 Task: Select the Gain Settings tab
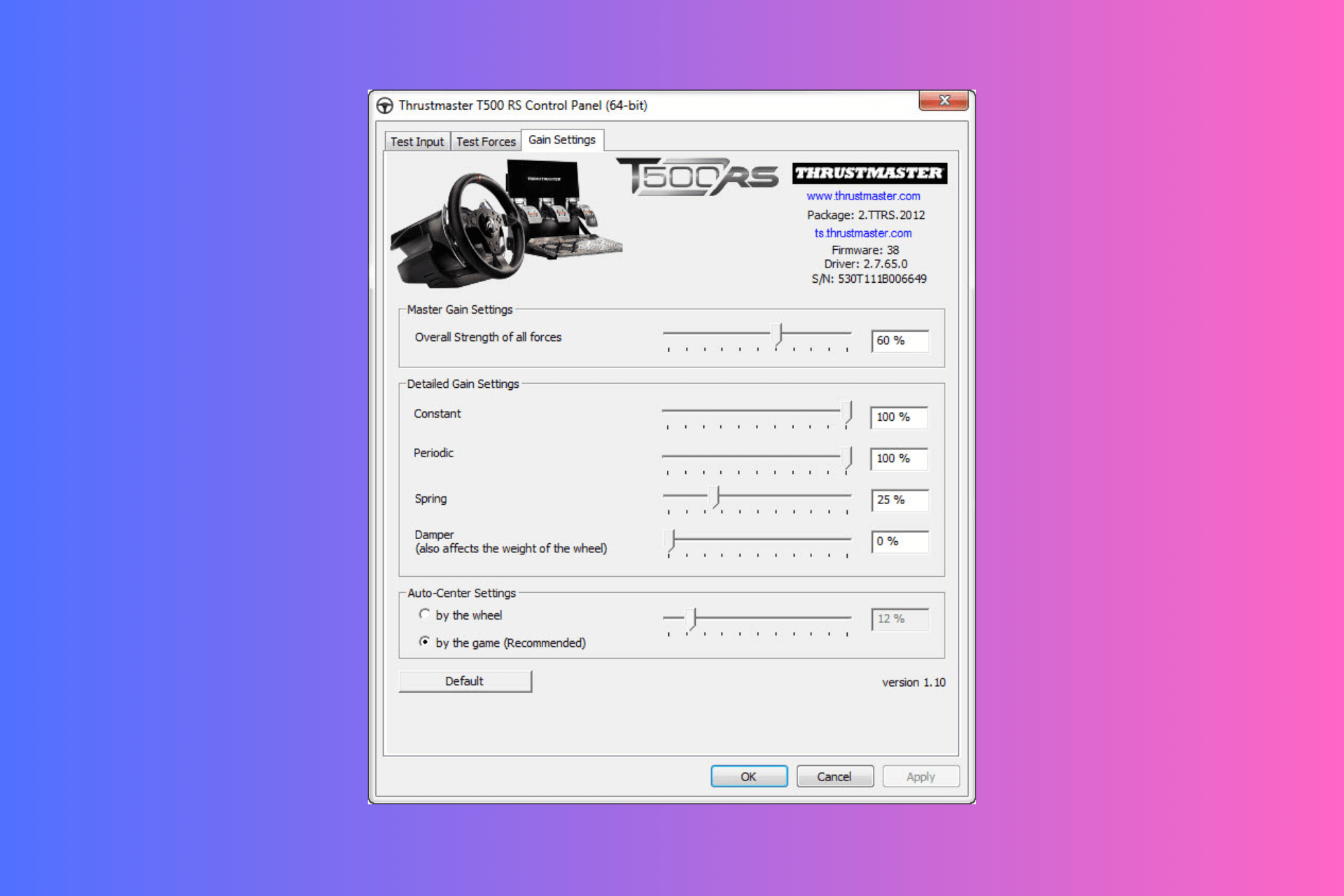(562, 139)
